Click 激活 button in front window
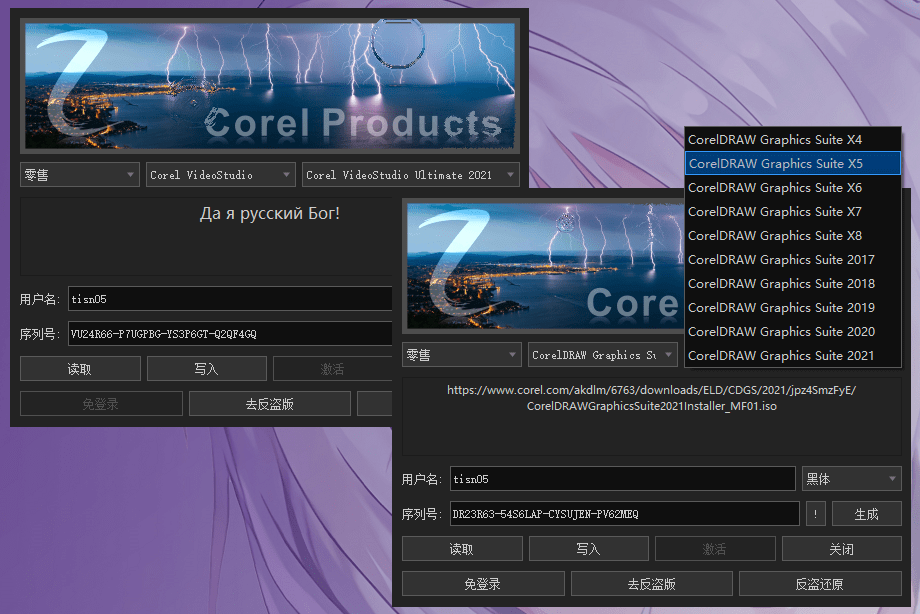Screen dimensions: 920x614 tap(715, 549)
